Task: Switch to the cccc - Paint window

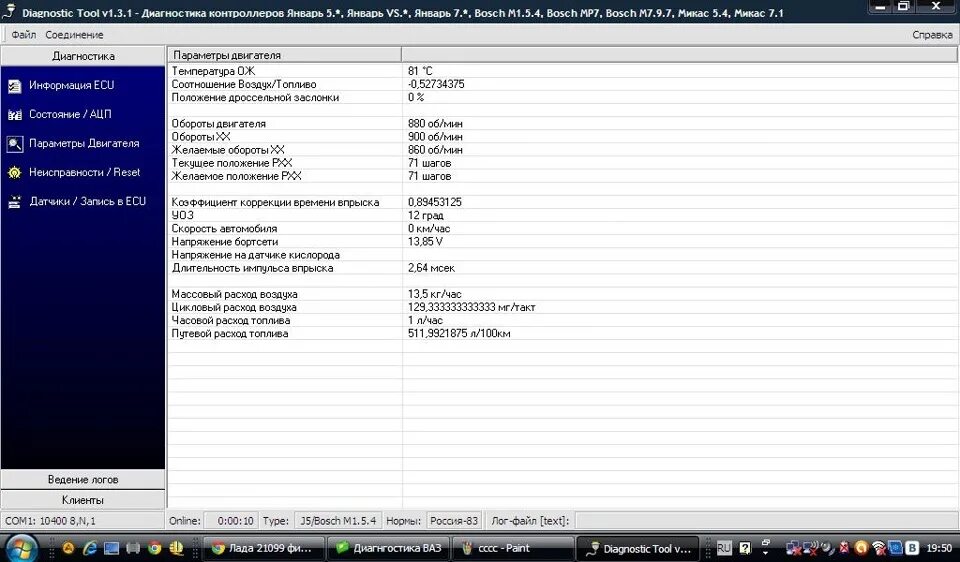Action: point(513,549)
